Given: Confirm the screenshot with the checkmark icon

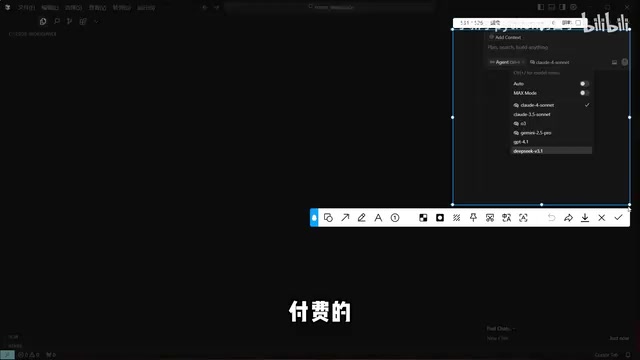Looking at the screenshot, I should 618,218.
